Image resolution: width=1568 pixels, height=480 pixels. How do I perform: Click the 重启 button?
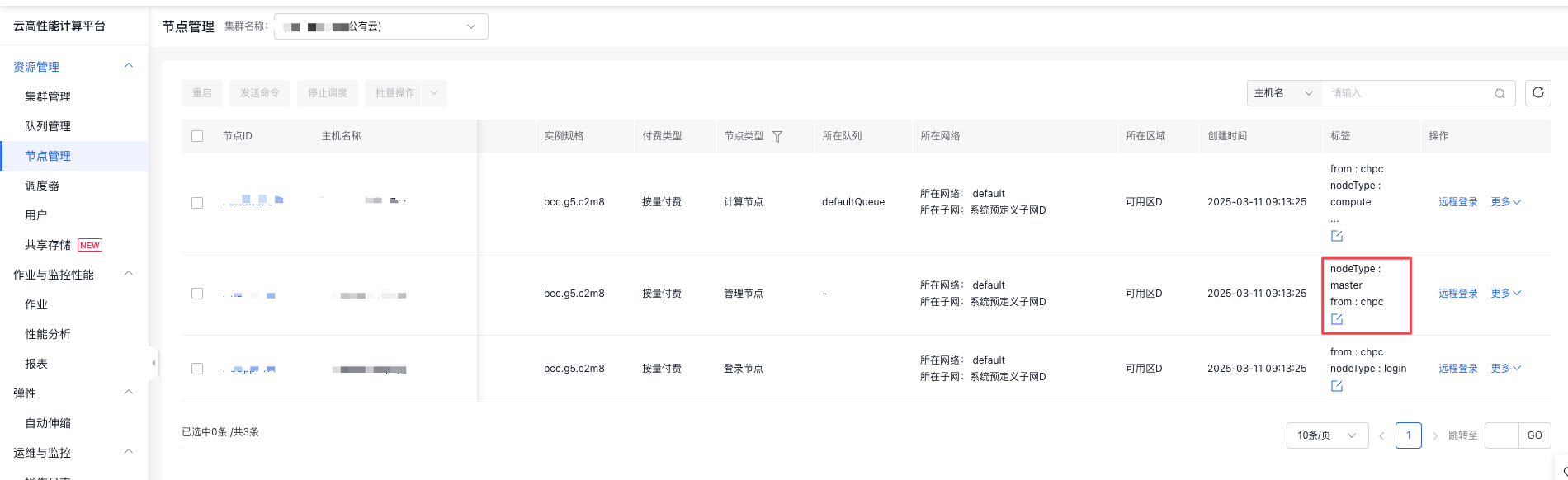tap(202, 93)
